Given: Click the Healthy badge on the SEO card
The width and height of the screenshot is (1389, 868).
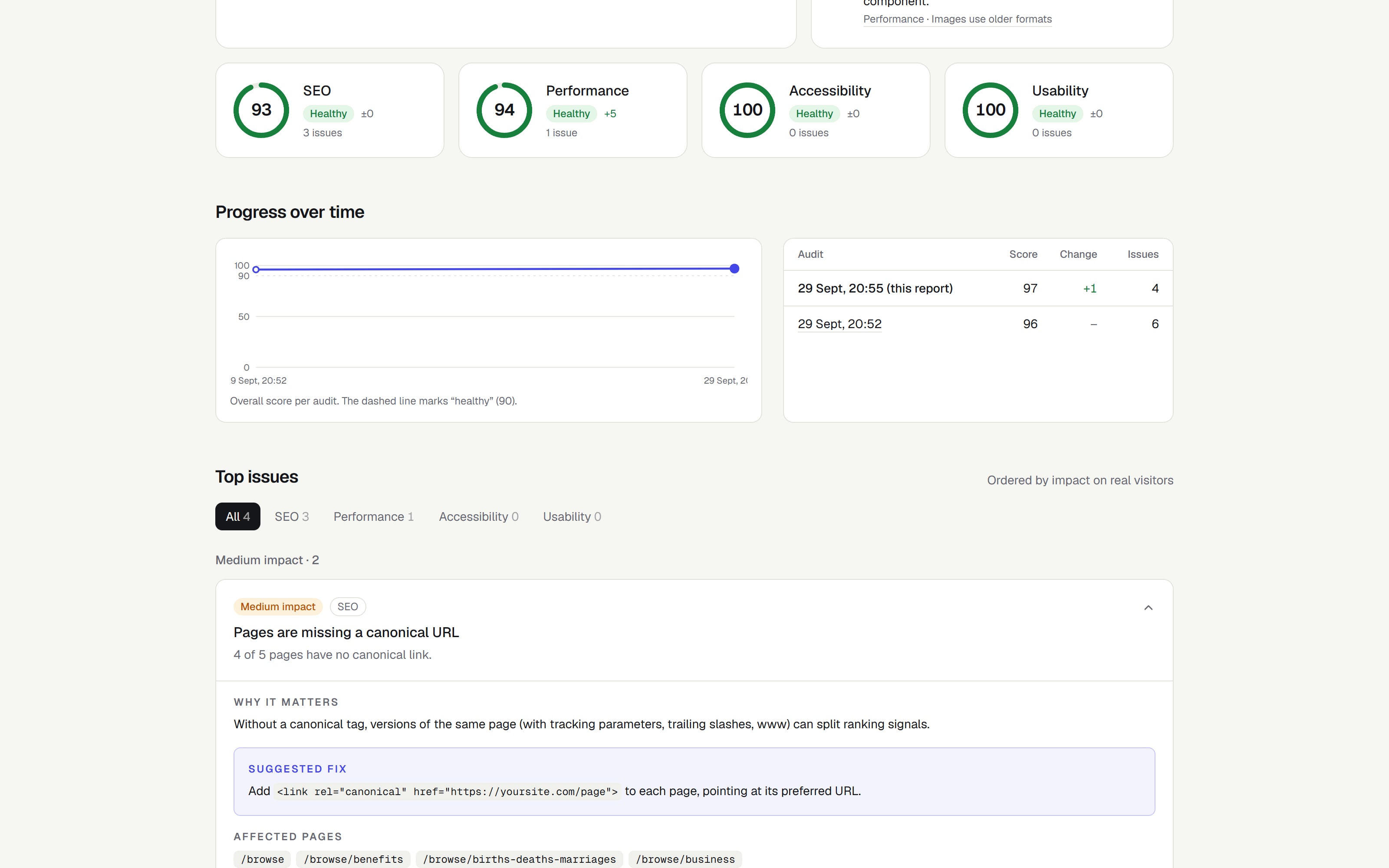Looking at the screenshot, I should pos(328,114).
